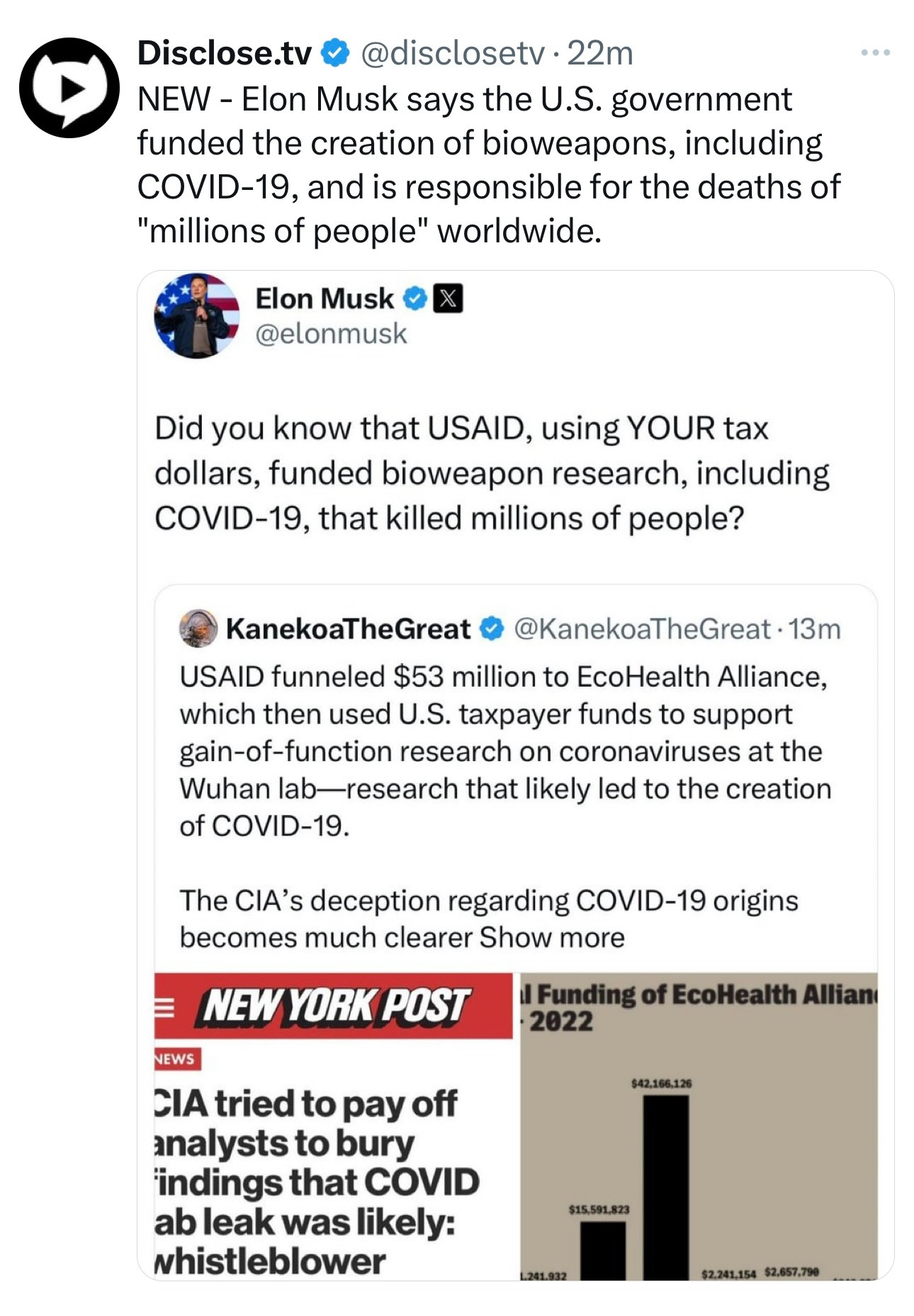Click the KanekoaTheGreat 13m timestamp
This screenshot has height=1316, width=914.
click(x=815, y=628)
